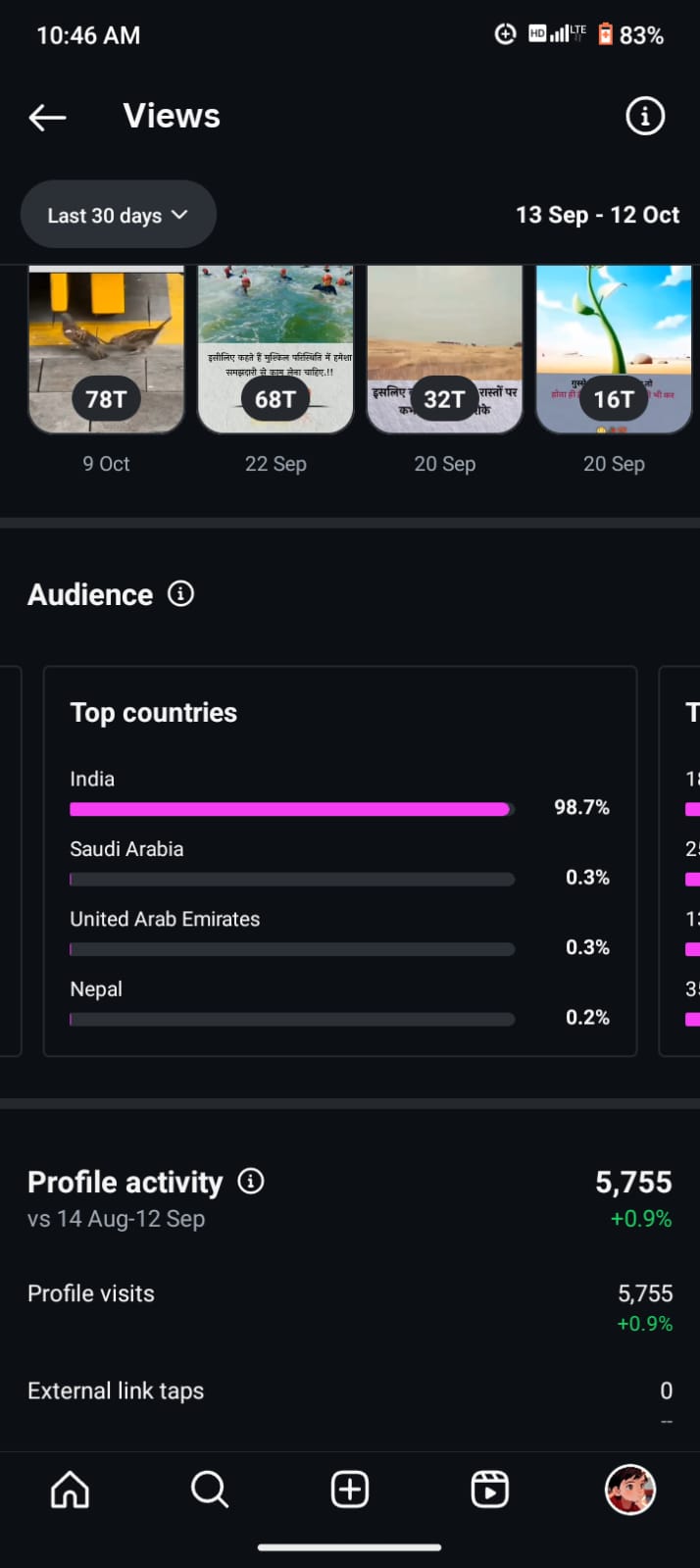Tap the back arrow icon
700x1568 pixels.
47,118
